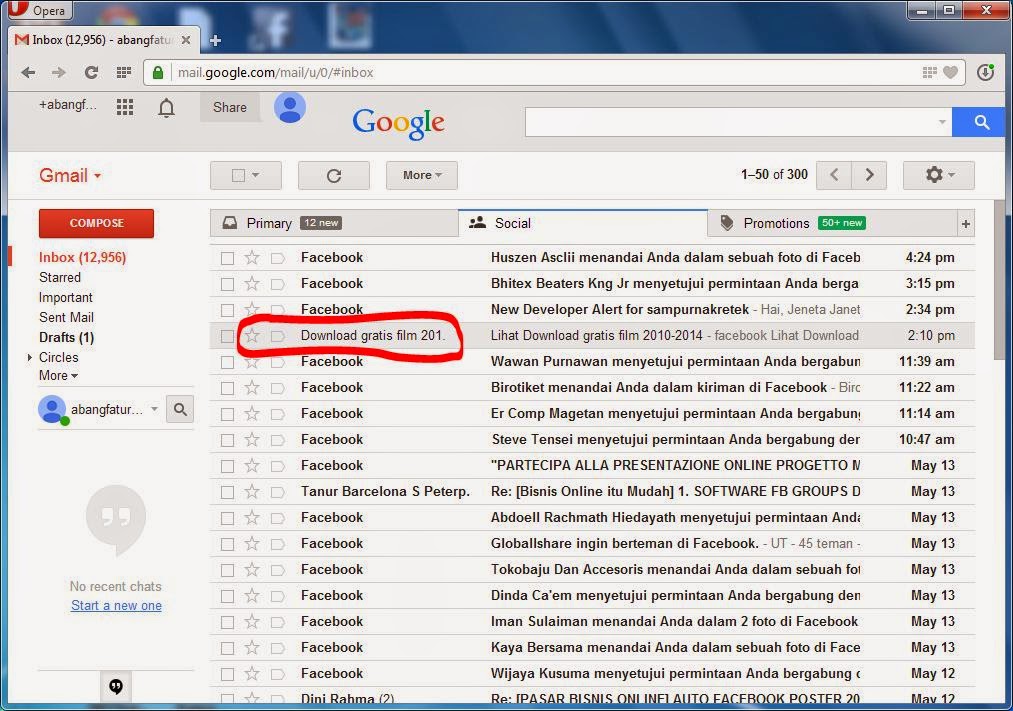The image size is (1013, 711).
Task: Open the Gmail product dropdown
Action: [x=70, y=175]
